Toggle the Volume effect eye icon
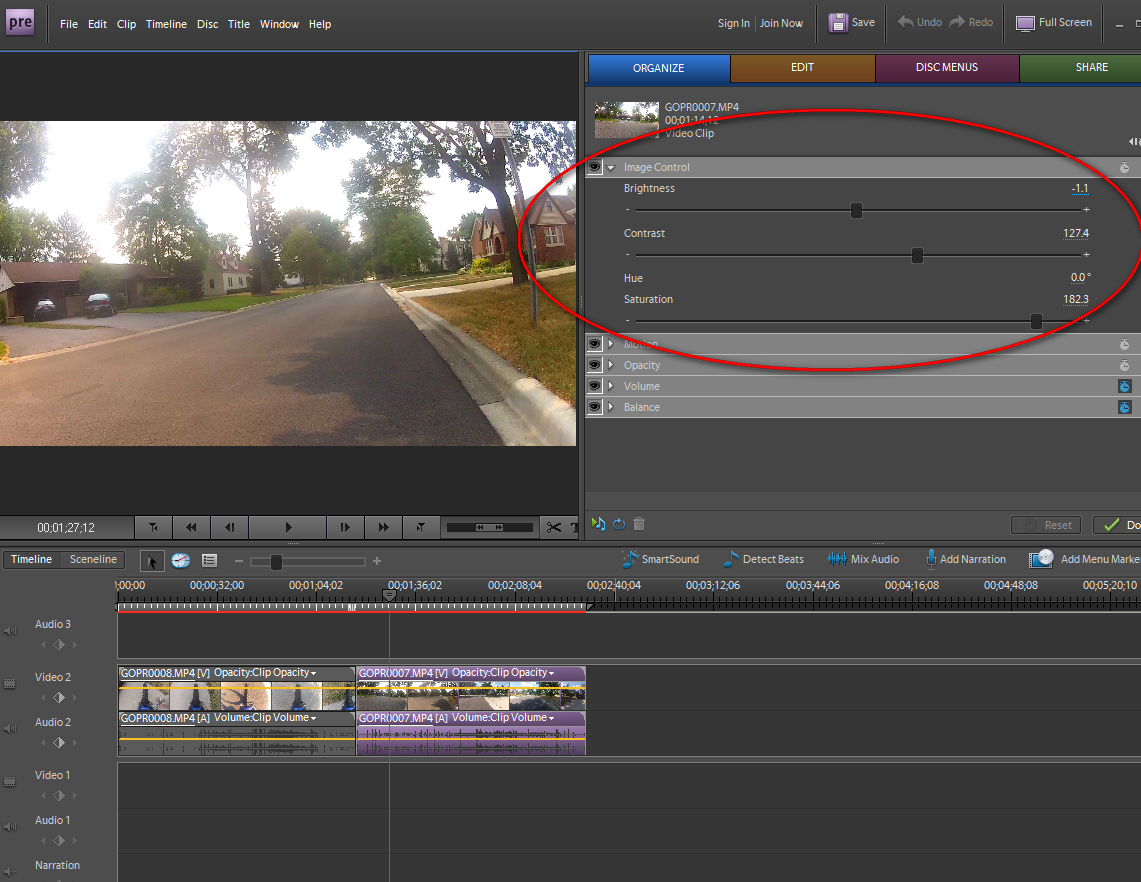Screen dimensions: 1141x882 [x=595, y=386]
